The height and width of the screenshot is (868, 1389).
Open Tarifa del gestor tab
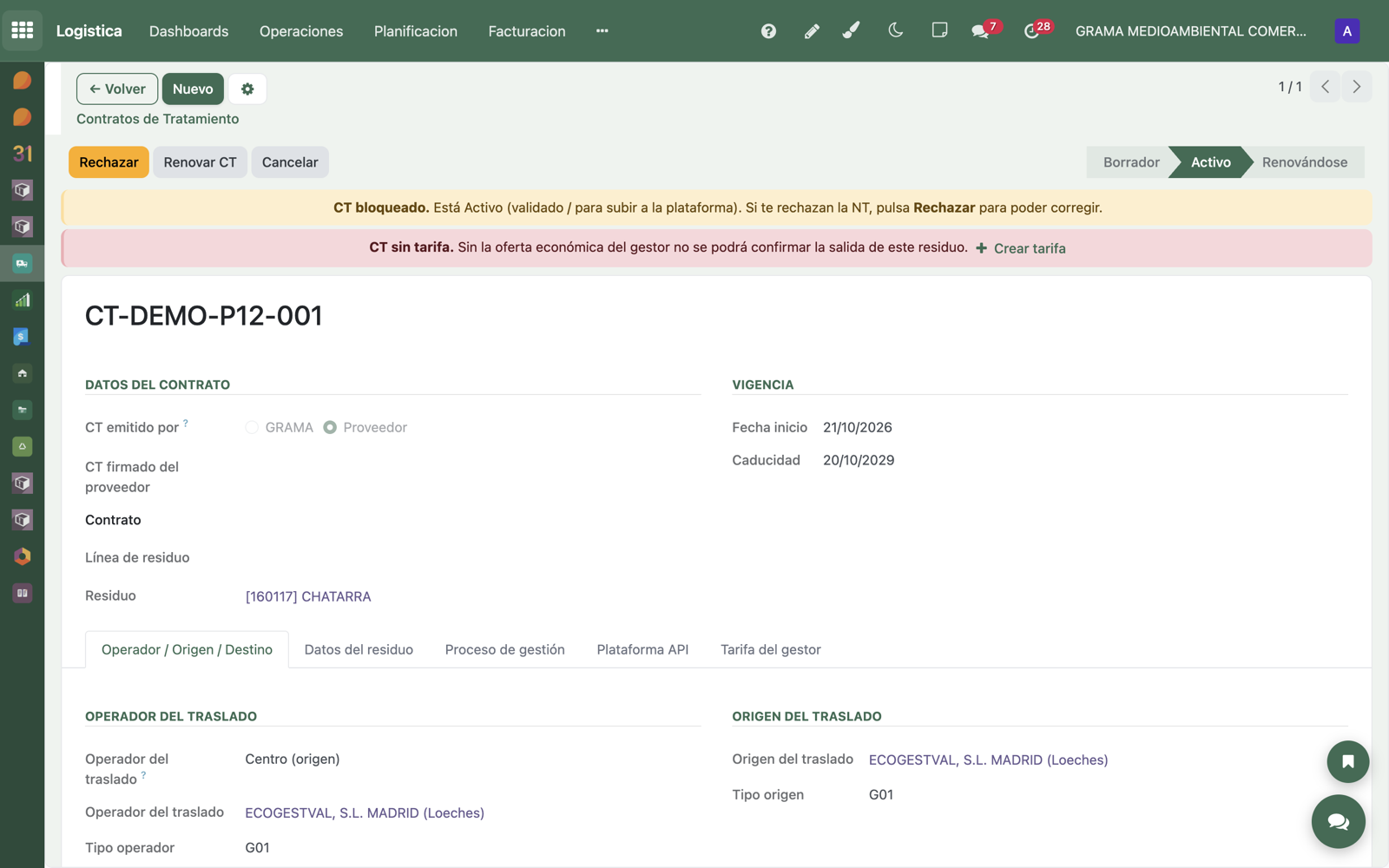[770, 649]
